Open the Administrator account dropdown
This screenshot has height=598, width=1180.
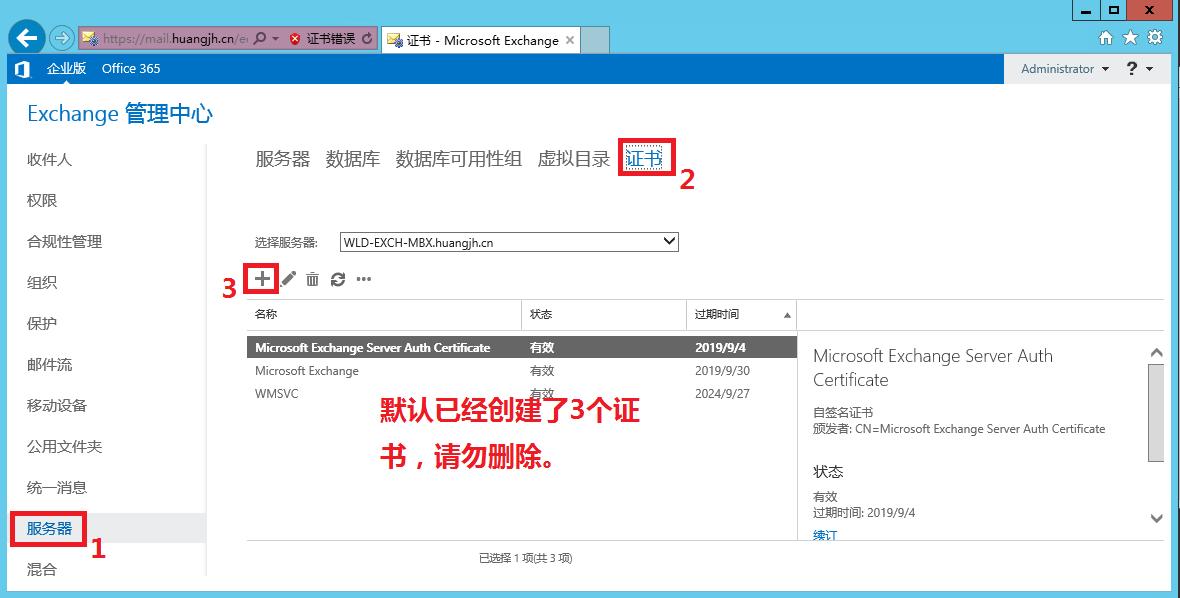coord(1065,68)
